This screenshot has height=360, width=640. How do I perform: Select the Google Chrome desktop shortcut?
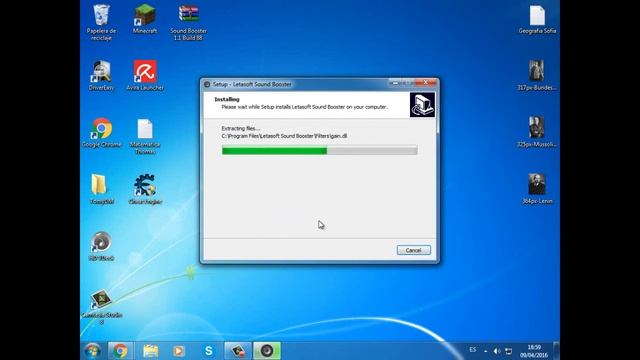pos(101,133)
